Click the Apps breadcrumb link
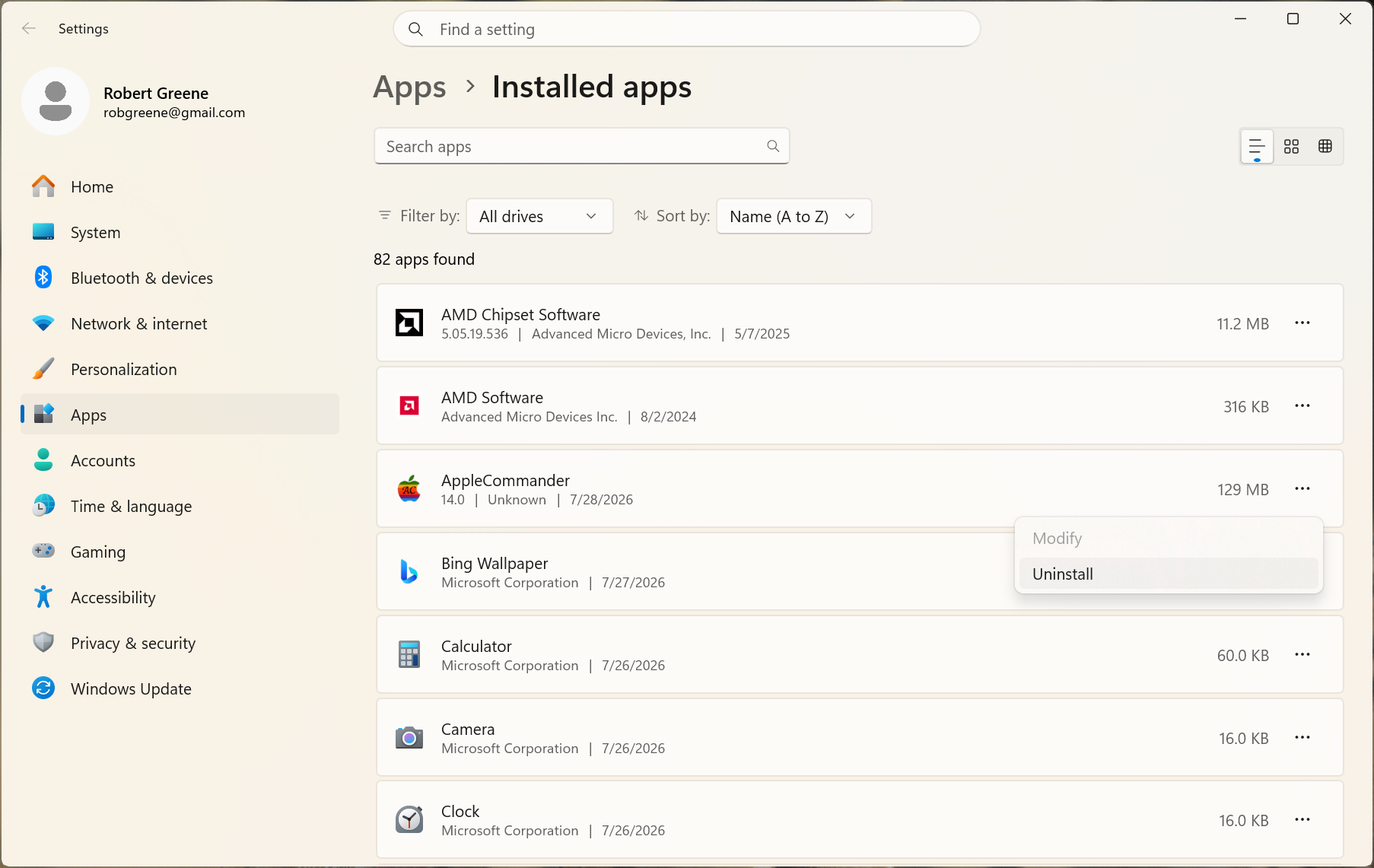Screen dimensions: 1374x868 (409, 87)
